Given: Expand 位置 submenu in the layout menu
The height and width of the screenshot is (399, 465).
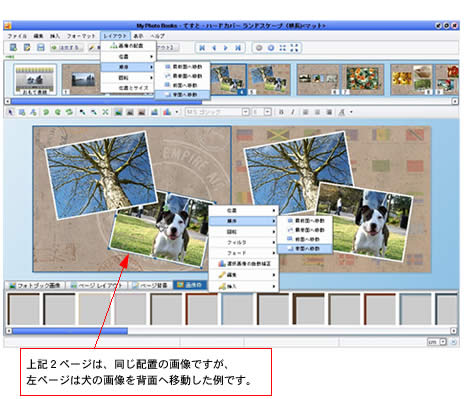Looking at the screenshot, I should [x=128, y=57].
